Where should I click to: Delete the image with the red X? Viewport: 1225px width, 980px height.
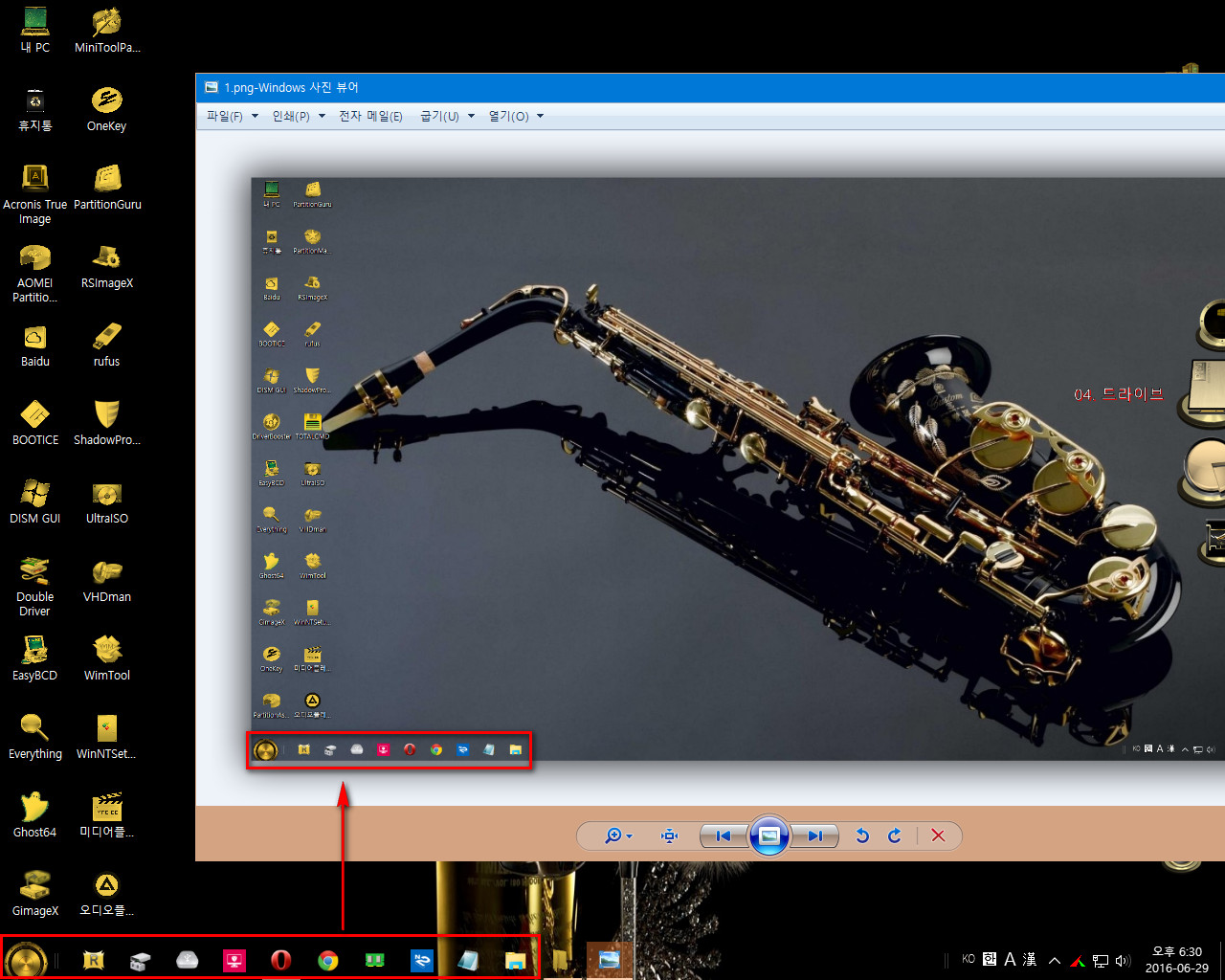pyautogui.click(x=938, y=835)
